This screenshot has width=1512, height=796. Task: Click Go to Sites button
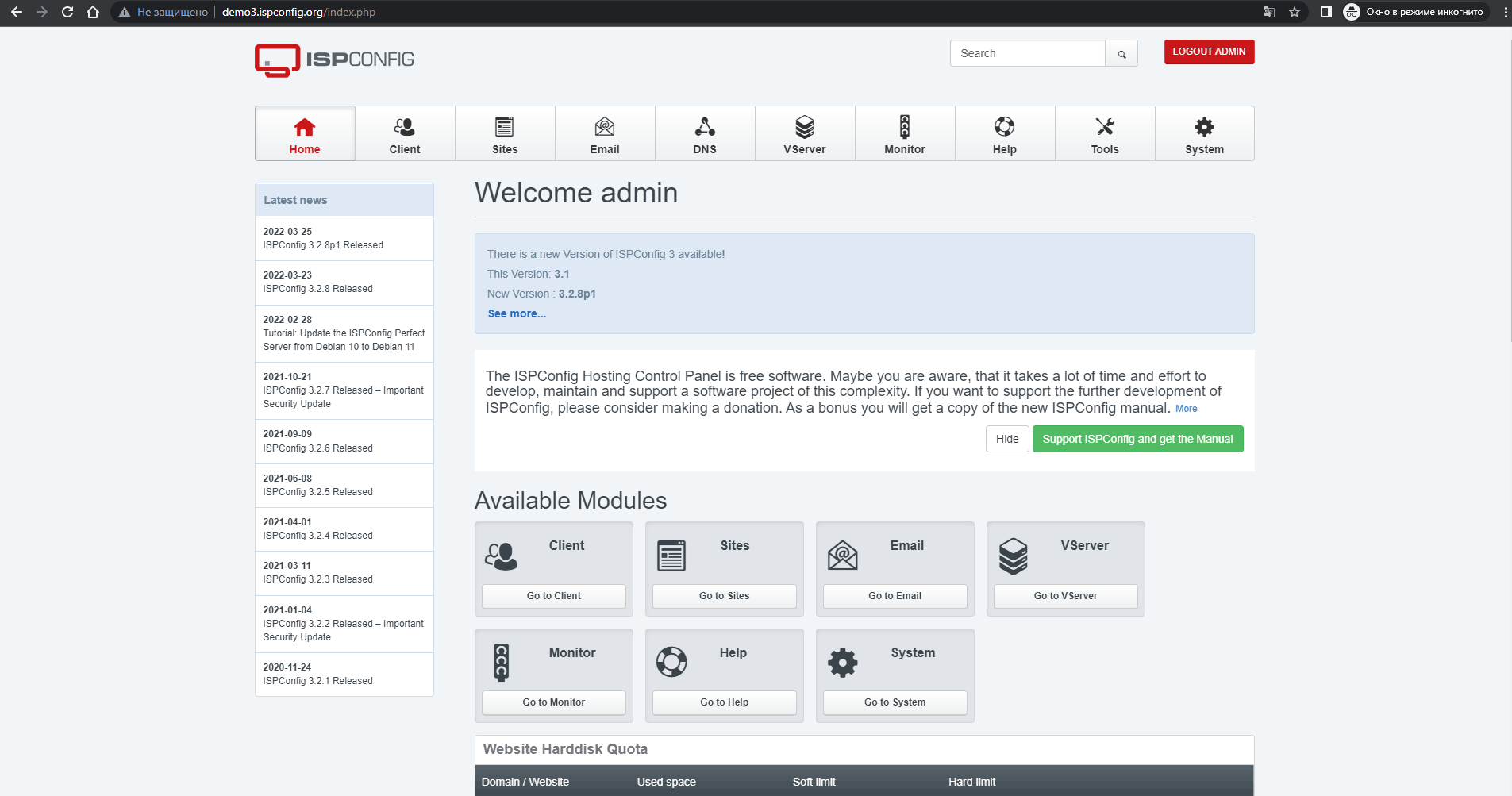pos(725,596)
